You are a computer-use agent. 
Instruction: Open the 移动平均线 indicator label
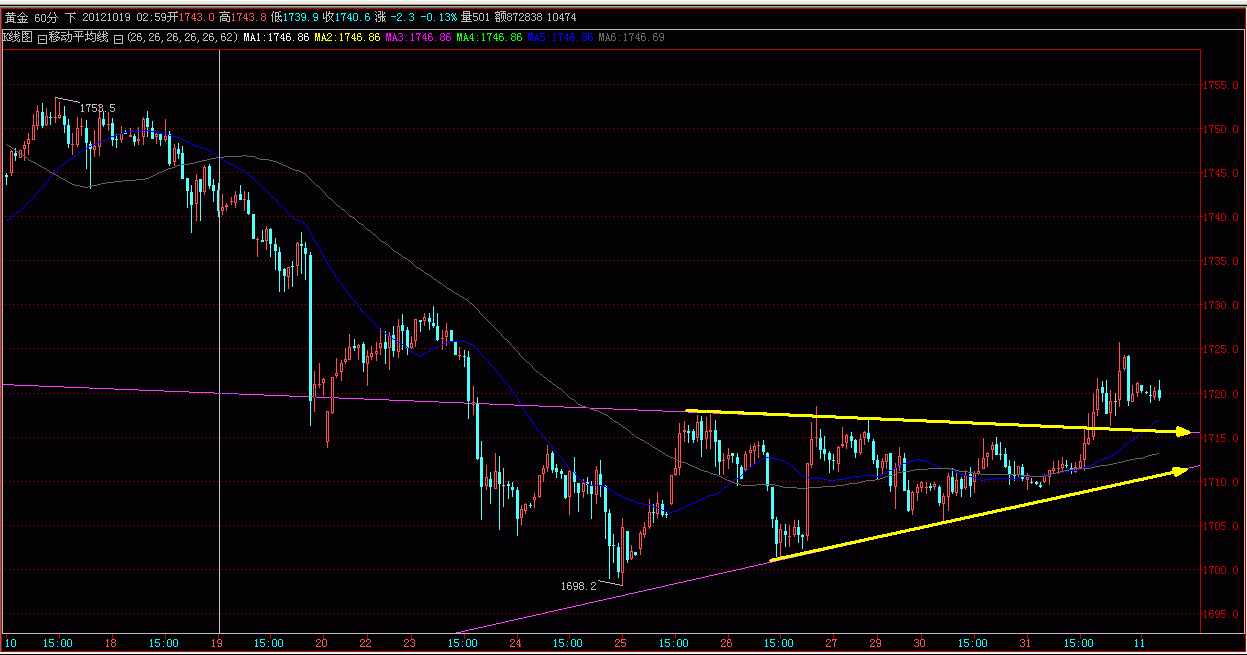pos(79,37)
